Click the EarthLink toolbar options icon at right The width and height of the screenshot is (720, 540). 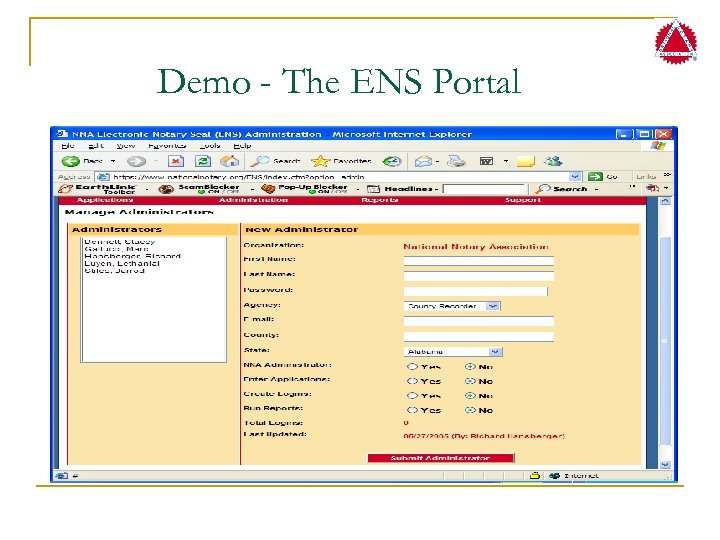pos(652,188)
